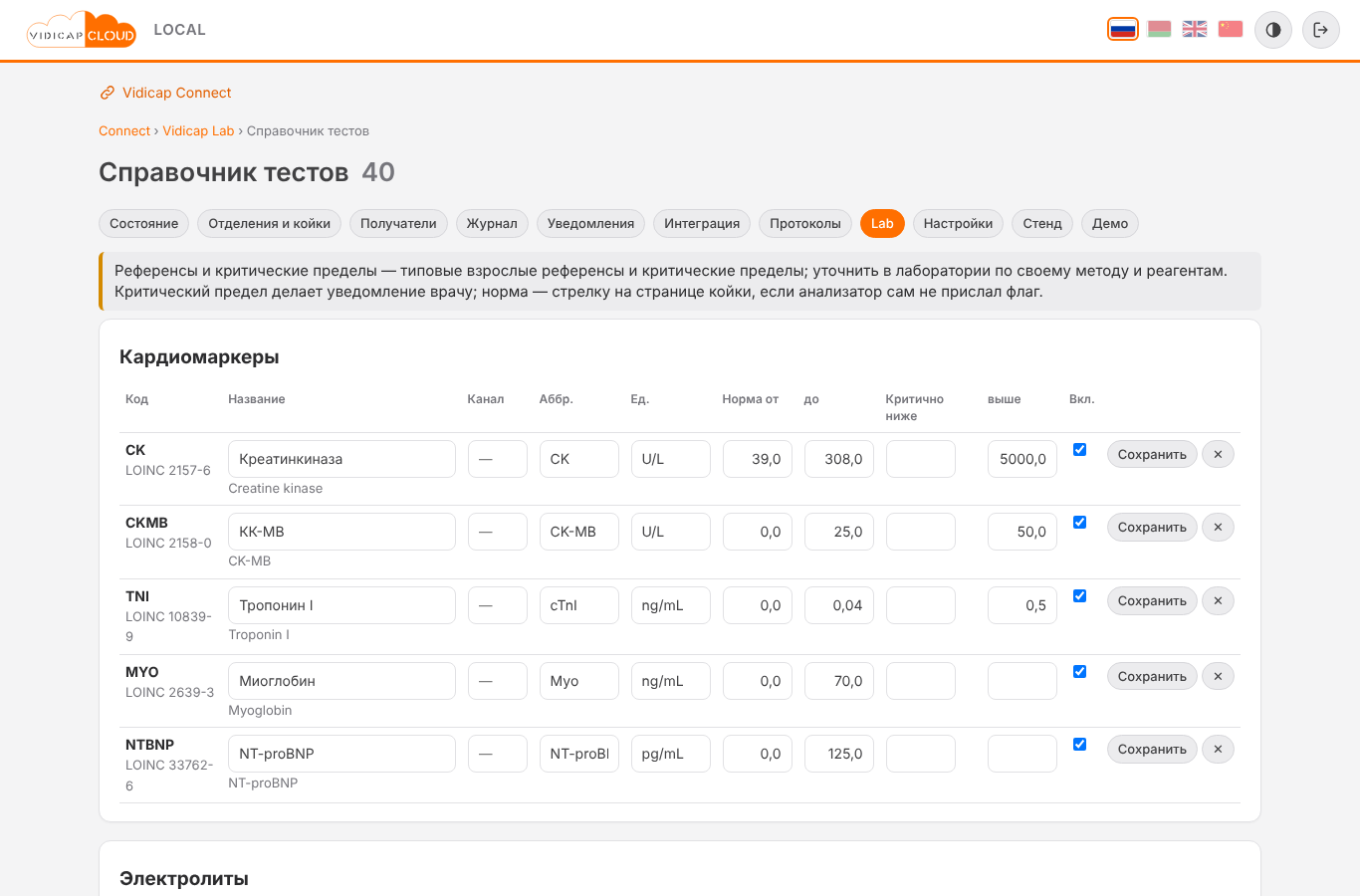Select the Belarusian flag language
Image resolution: width=1360 pixels, height=896 pixels.
1159,29
